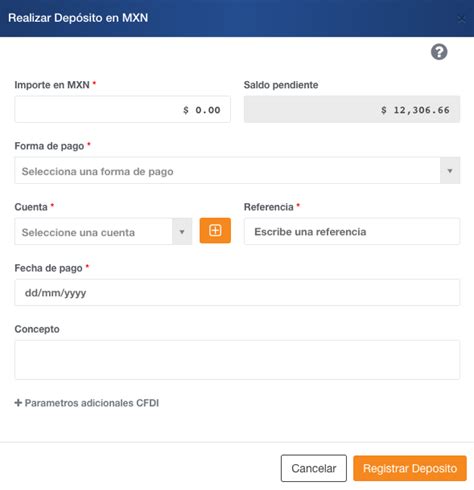This screenshot has height=490, width=474.
Task: Close the deposit dialog with the X
Action: [461, 19]
